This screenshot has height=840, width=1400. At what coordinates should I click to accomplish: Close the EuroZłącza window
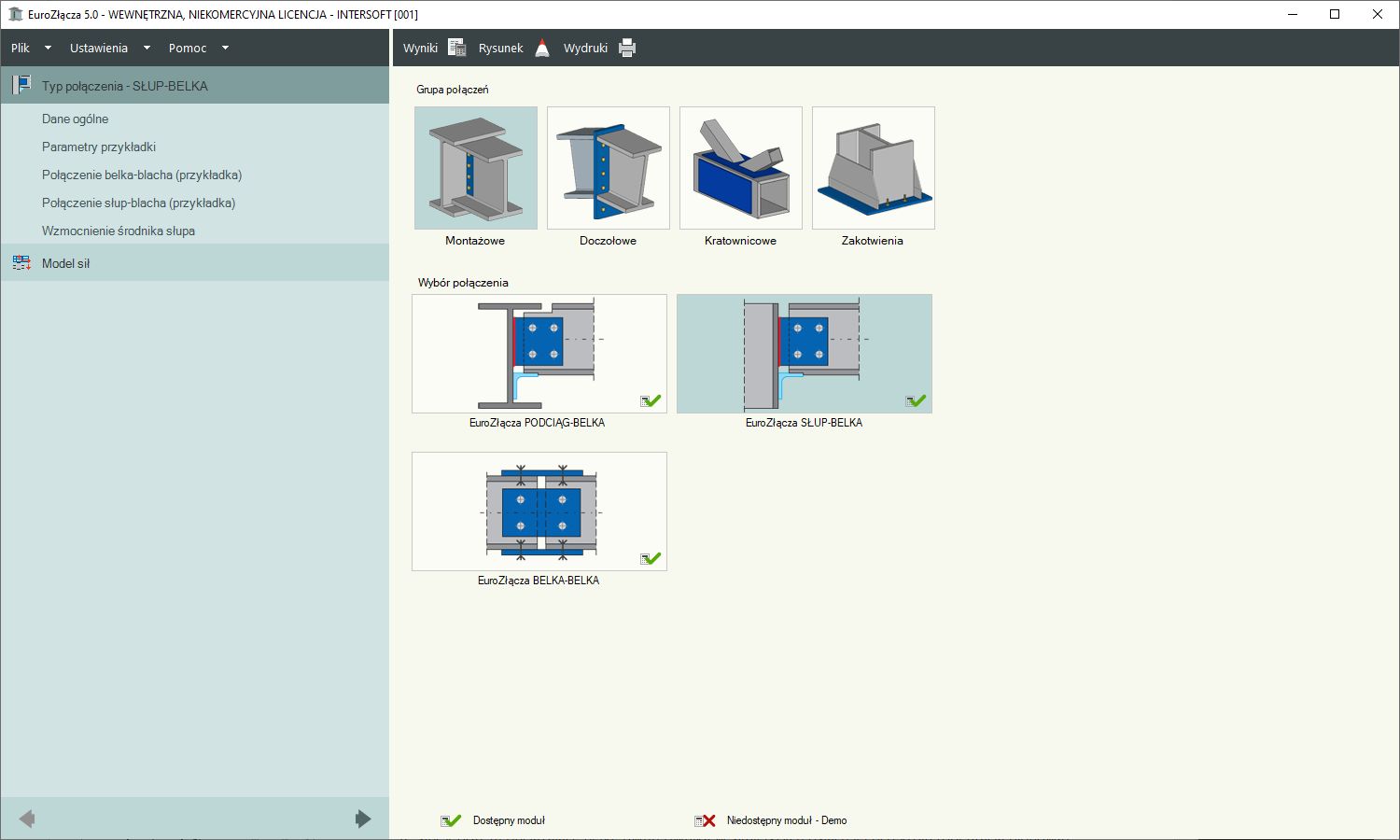point(1378,14)
